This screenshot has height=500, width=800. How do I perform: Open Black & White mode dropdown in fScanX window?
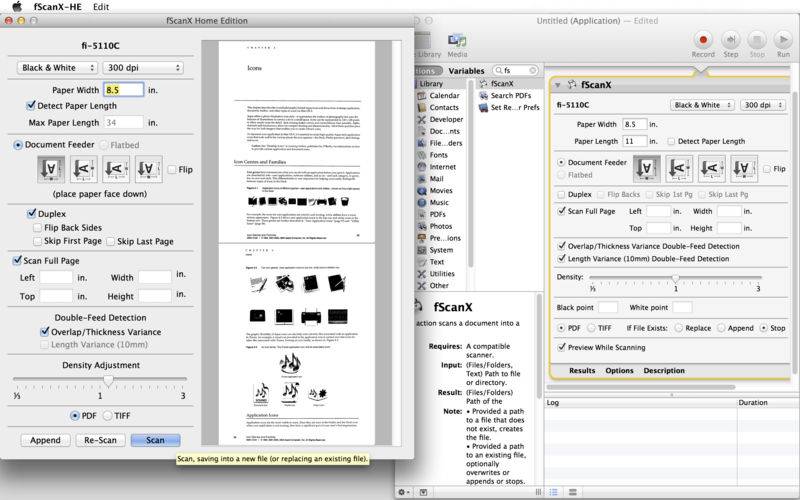point(57,68)
